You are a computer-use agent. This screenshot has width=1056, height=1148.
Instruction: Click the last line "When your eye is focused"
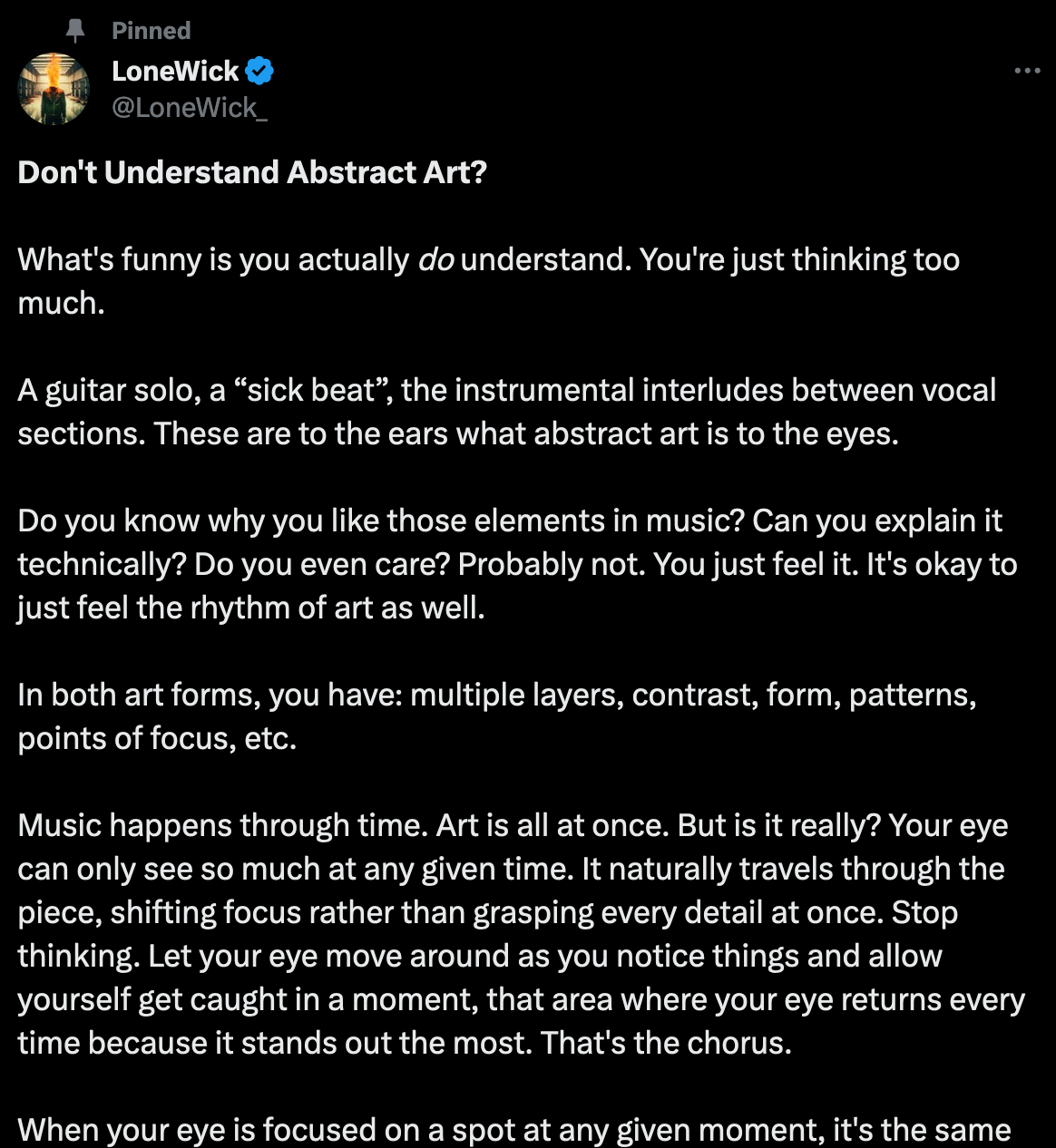point(514,1130)
